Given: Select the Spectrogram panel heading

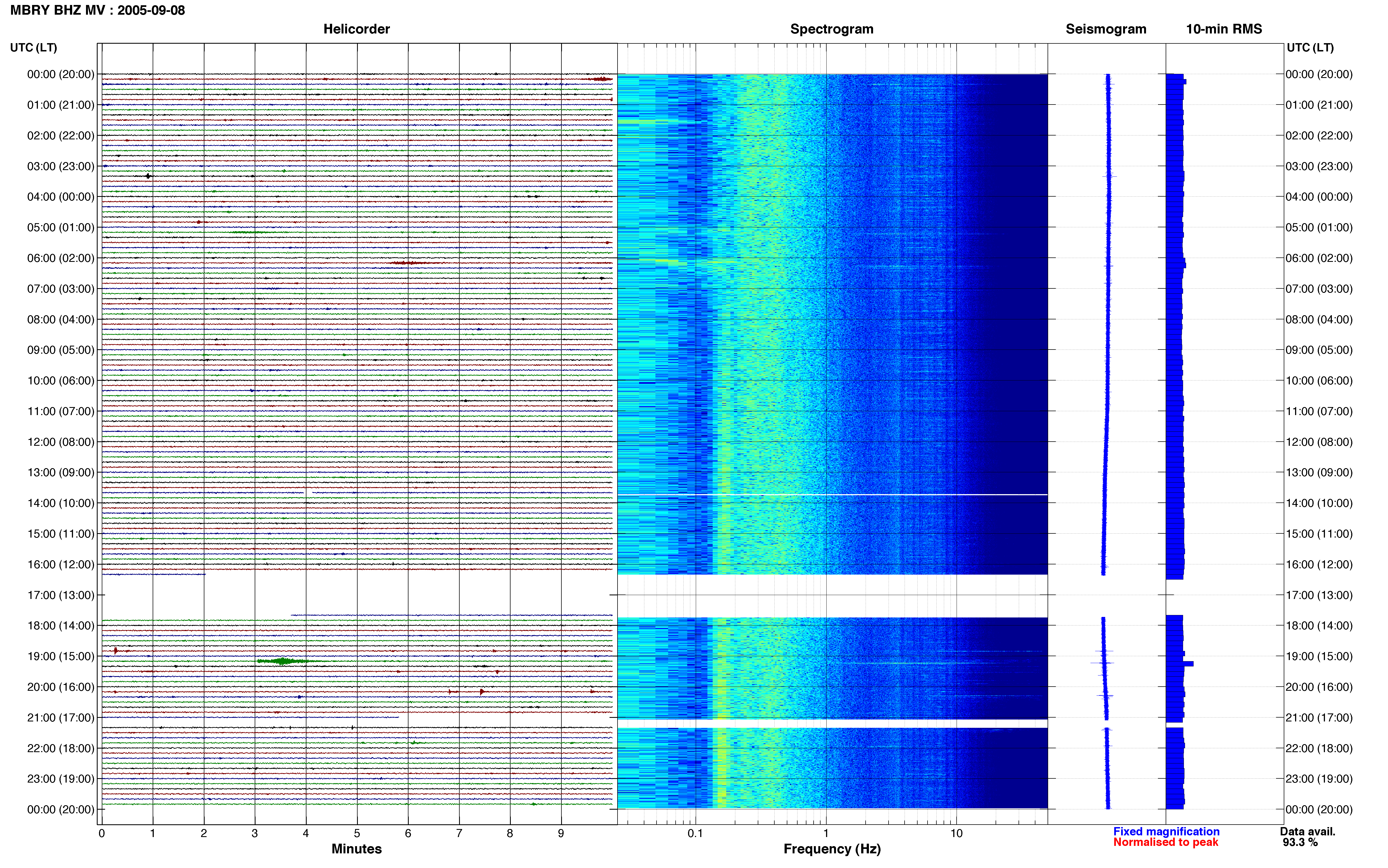Looking at the screenshot, I should point(832,29).
